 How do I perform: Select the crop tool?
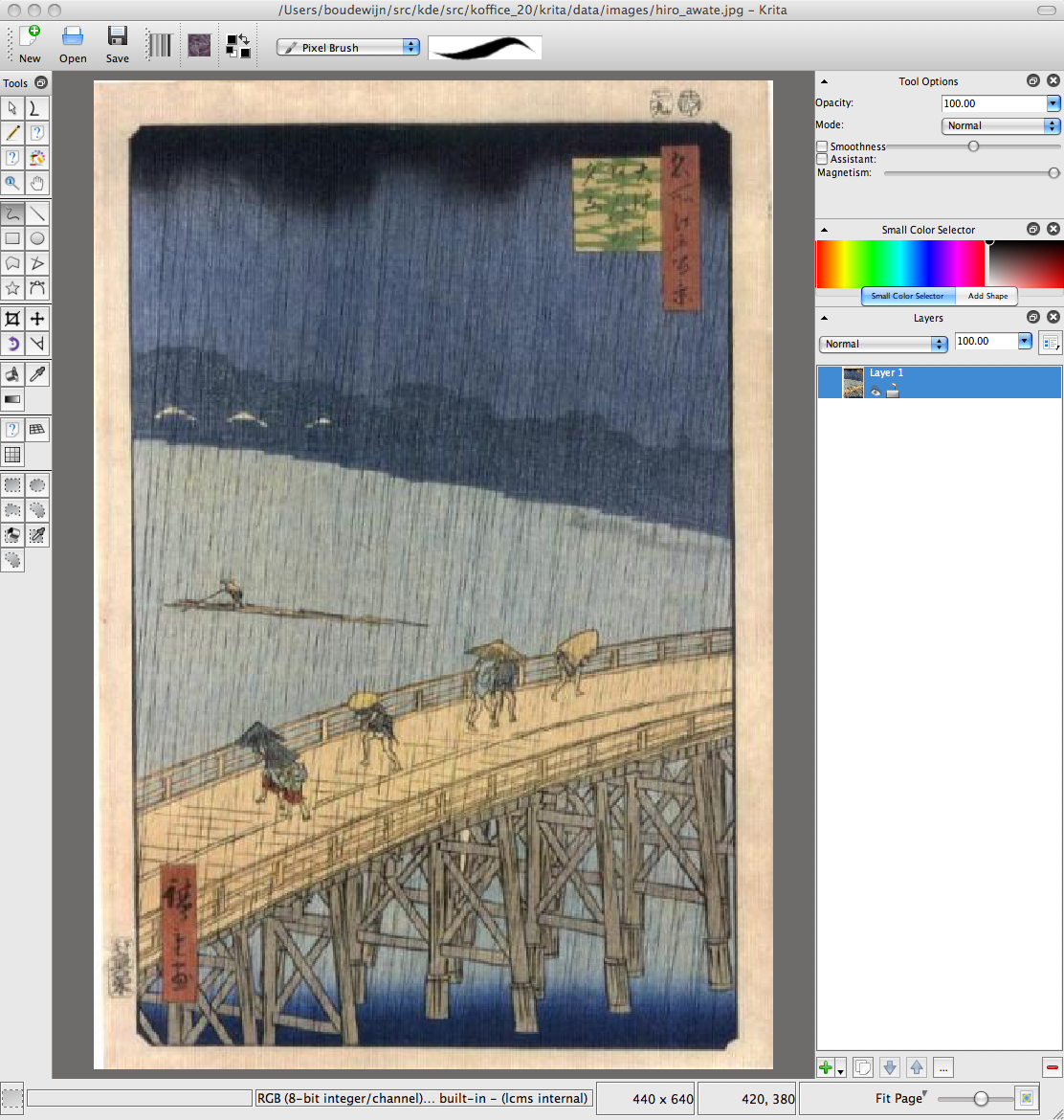point(12,320)
